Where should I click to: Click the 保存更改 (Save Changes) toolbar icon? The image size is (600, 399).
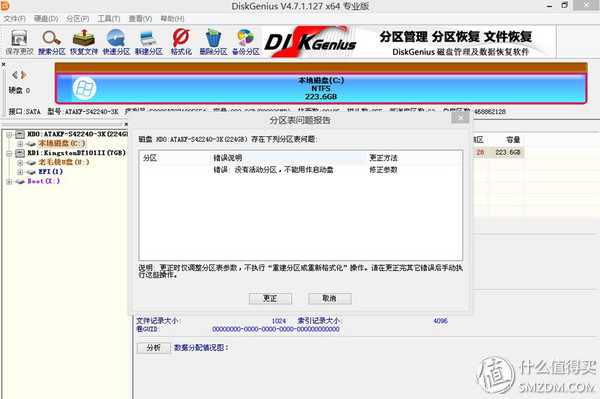19,42
